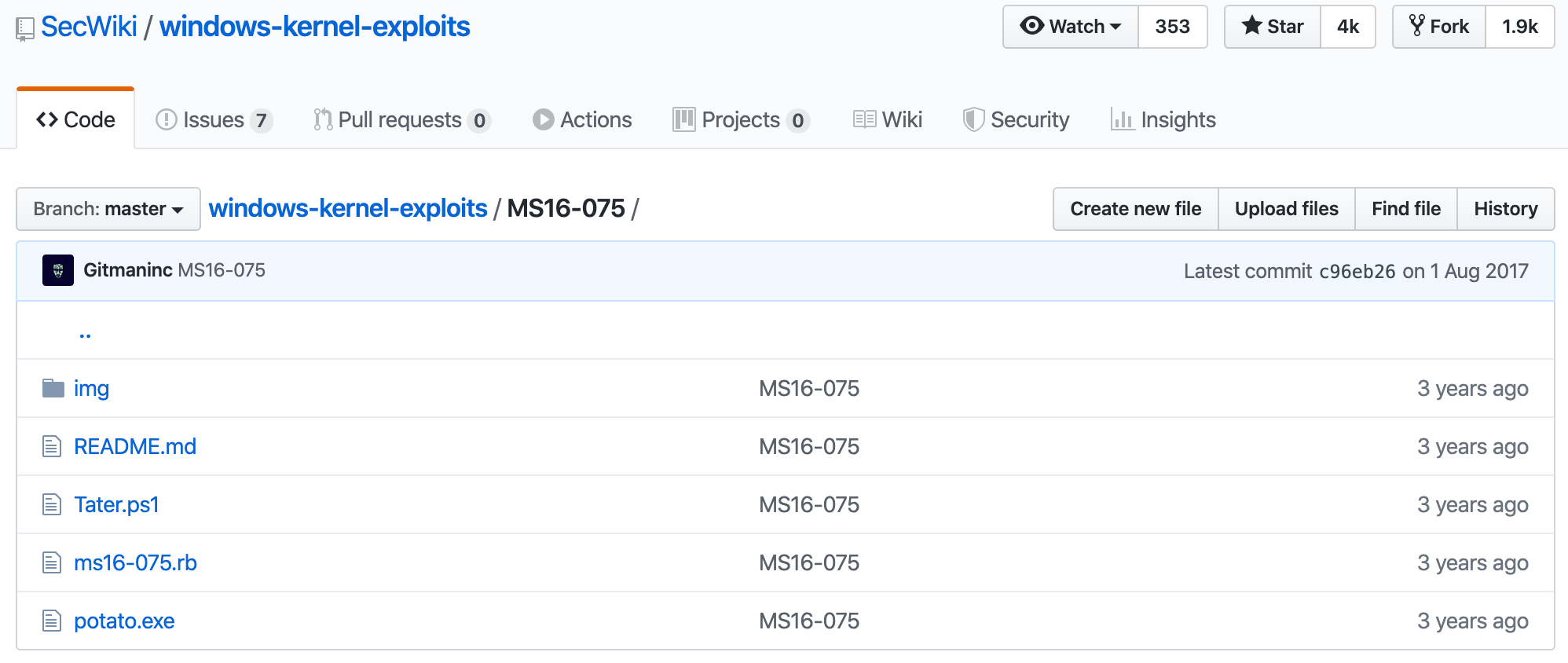The height and width of the screenshot is (663, 1568).
Task: Star the repository
Action: point(1273,27)
